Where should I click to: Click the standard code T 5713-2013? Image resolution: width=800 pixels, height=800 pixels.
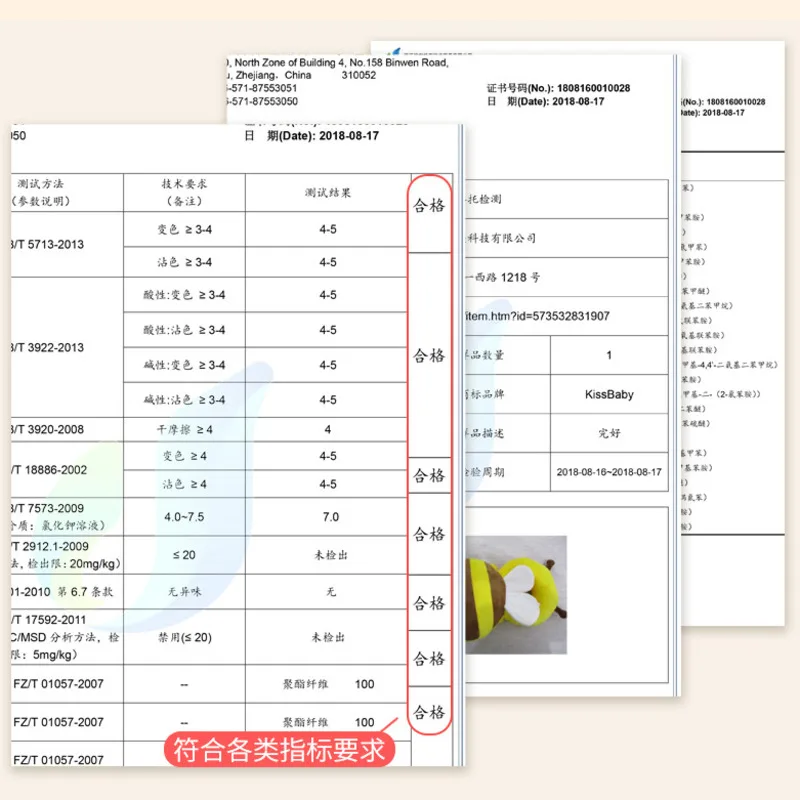(x=49, y=244)
